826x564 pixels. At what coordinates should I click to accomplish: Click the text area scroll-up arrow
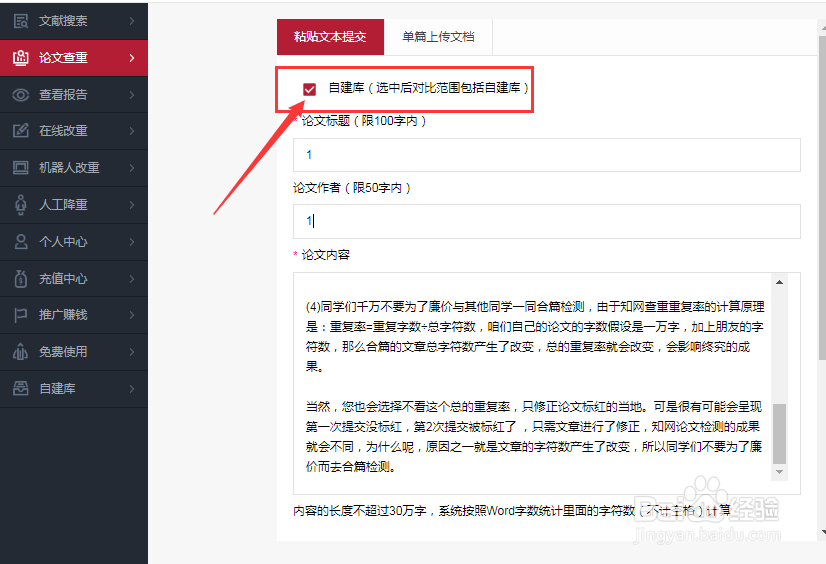(779, 282)
